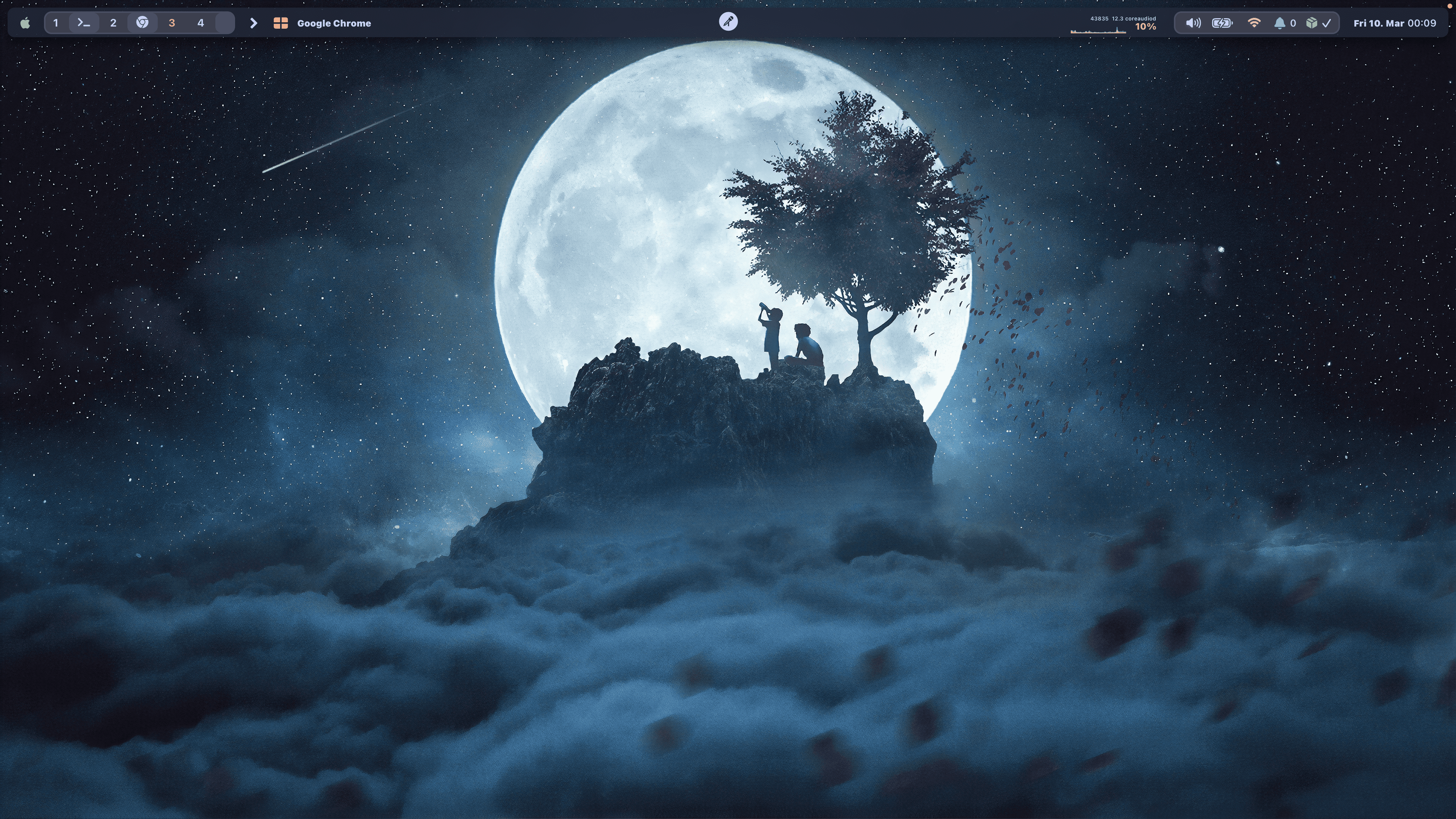Switch to space 2
Screen dimensions: 1456x819
pyautogui.click(x=113, y=23)
